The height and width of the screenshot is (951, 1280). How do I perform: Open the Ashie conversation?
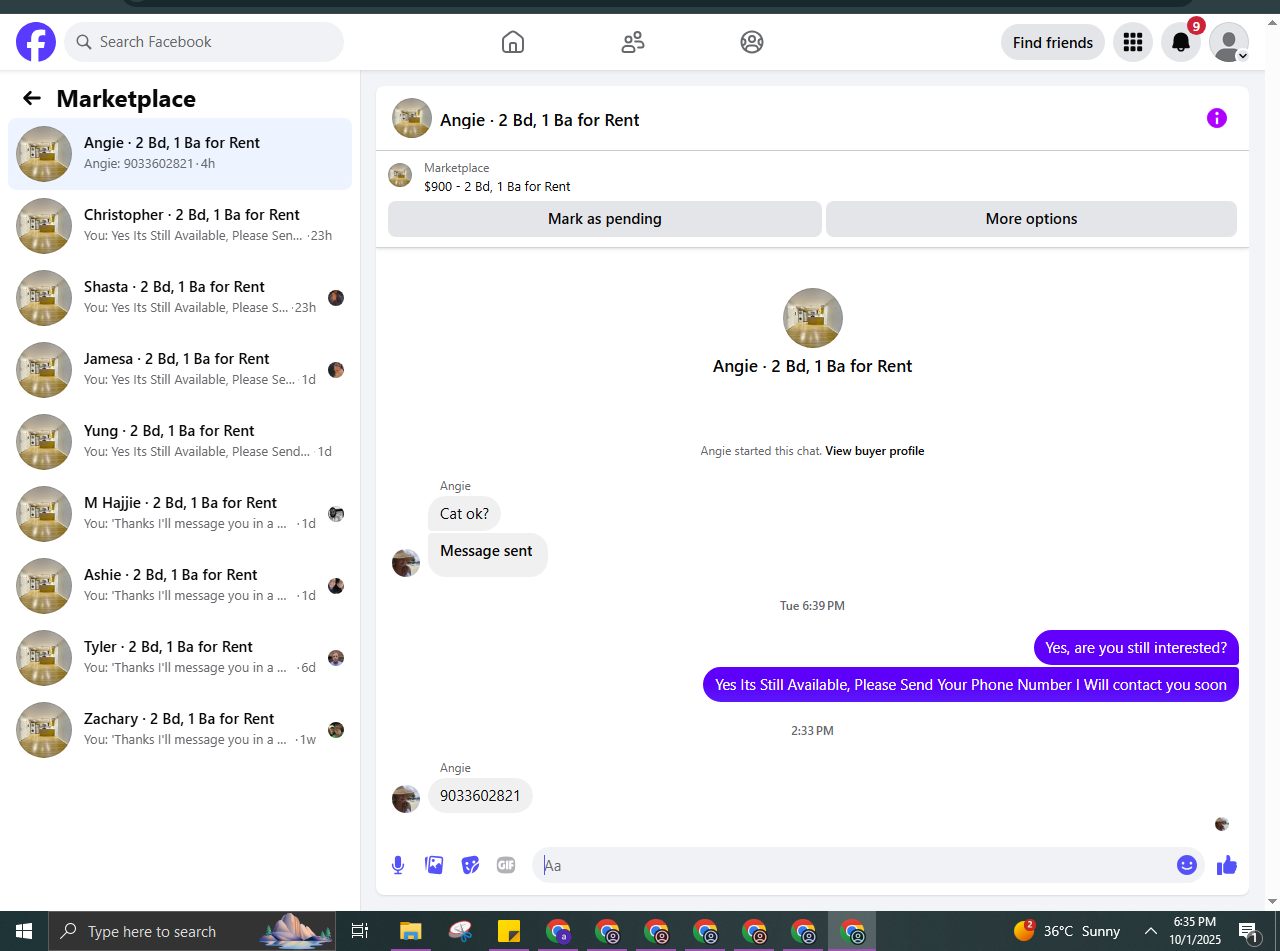pyautogui.click(x=180, y=586)
